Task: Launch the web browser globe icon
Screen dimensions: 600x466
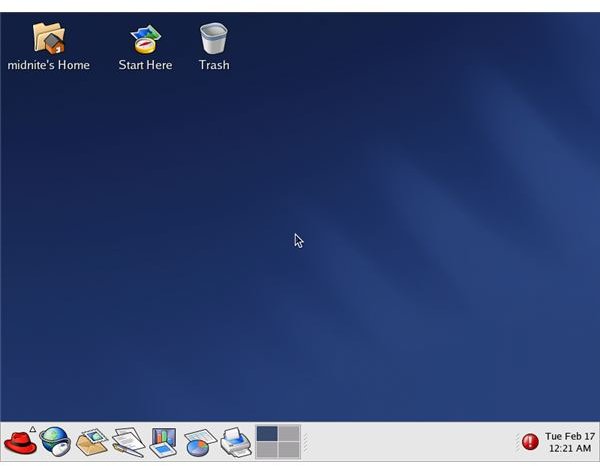Action: pyautogui.click(x=55, y=442)
